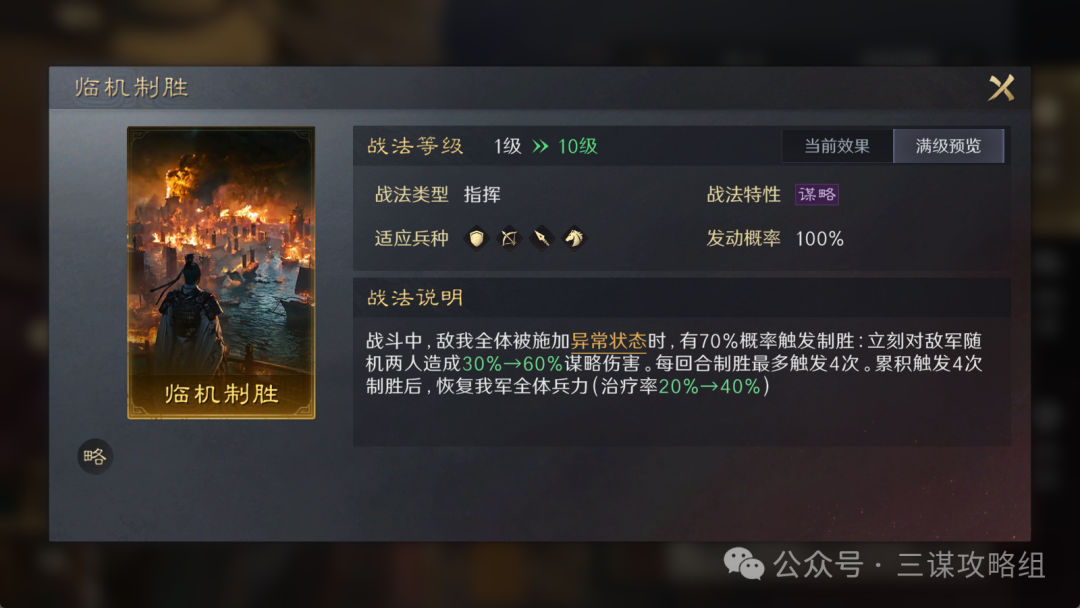Click the 100% activation rate value
The height and width of the screenshot is (608, 1080).
[x=820, y=239]
